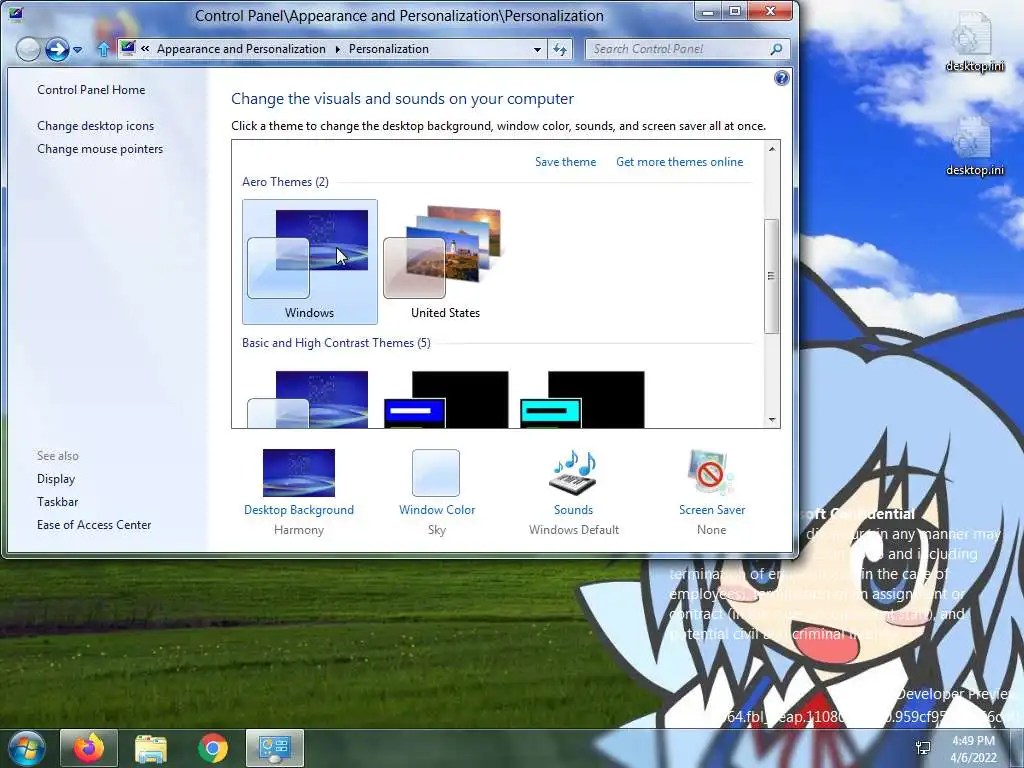Open Taskbar under See also

point(57,502)
